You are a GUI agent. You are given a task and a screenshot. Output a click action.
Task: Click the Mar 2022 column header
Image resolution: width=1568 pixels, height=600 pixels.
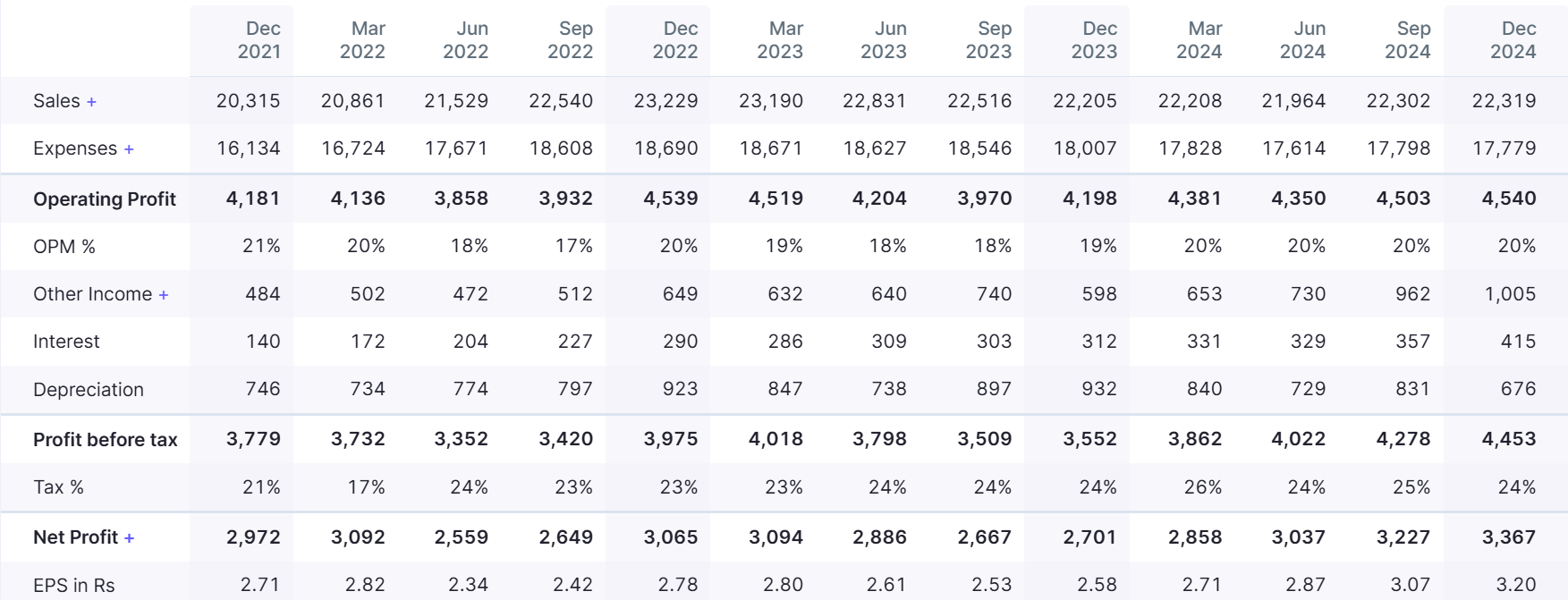[362, 40]
